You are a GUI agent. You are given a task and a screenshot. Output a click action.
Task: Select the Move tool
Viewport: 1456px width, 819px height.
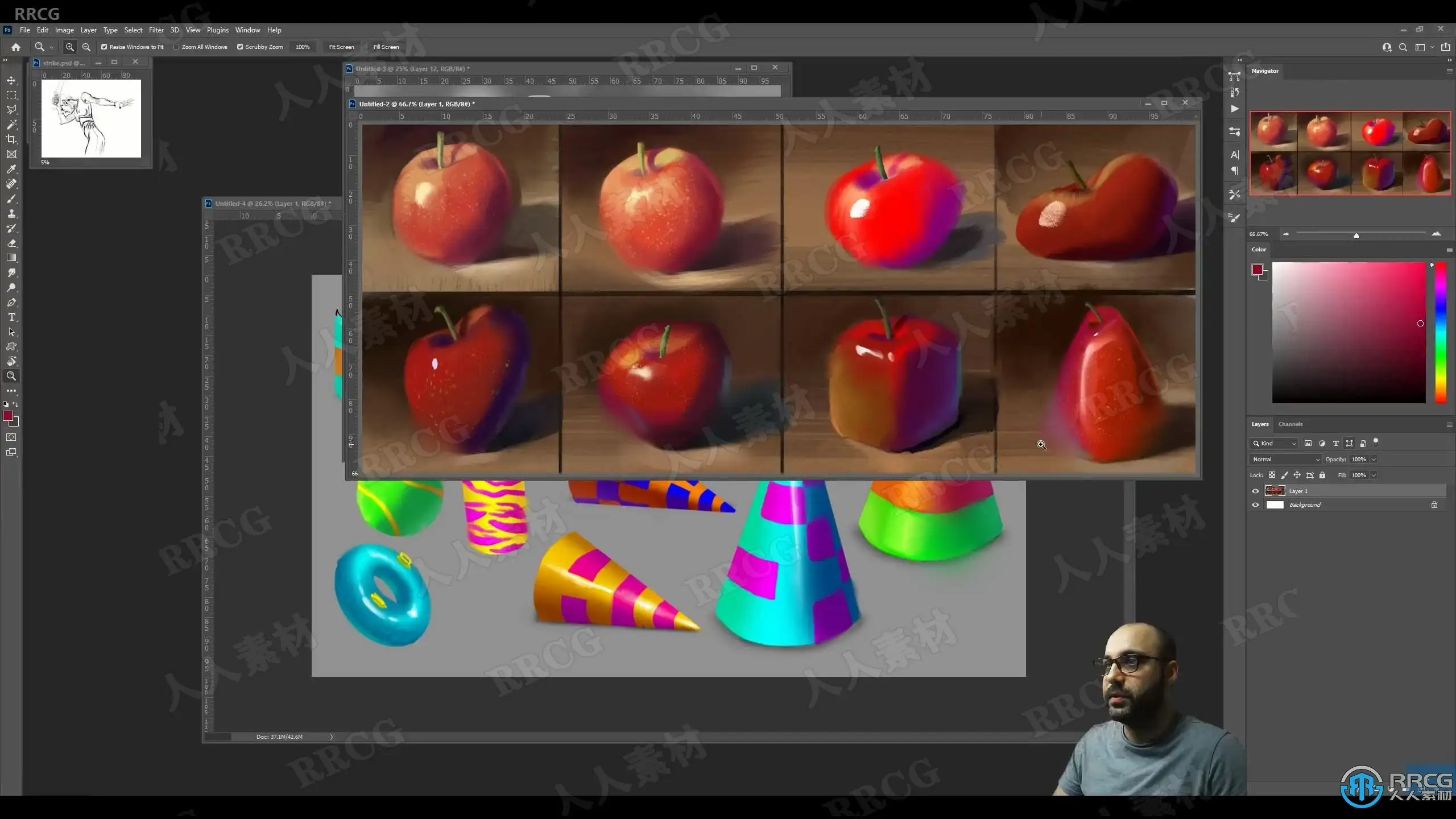[x=11, y=80]
